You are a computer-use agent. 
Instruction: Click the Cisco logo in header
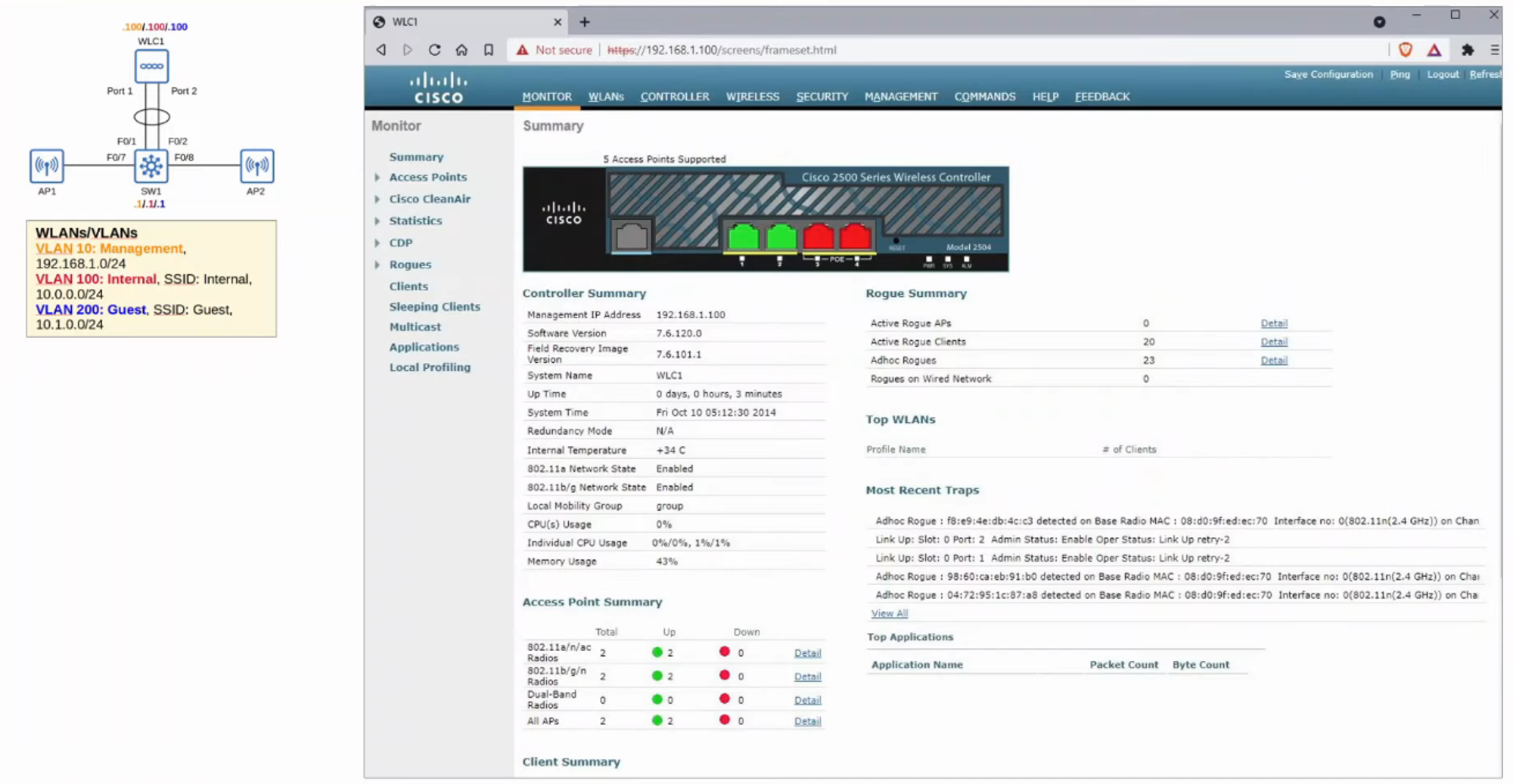point(438,88)
